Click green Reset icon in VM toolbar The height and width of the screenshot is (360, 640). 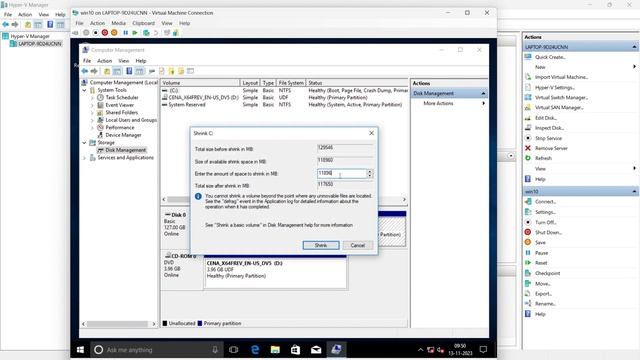coord(135,33)
